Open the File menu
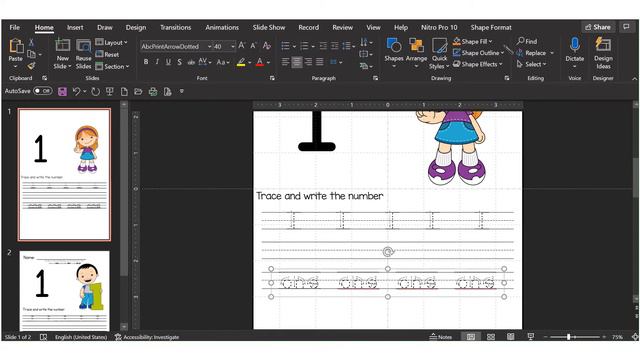Screen dimensions: 640x360 pos(15,27)
